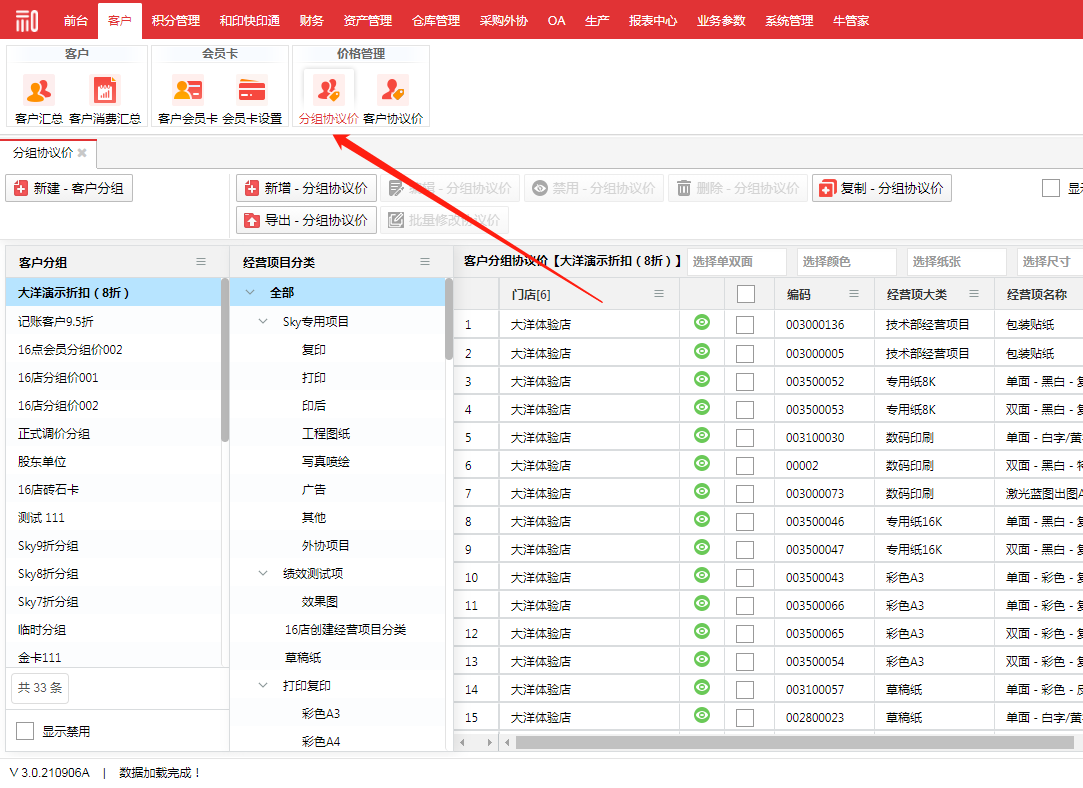Check the 显示禁用 checkbox
1083x788 pixels.
tap(25, 731)
